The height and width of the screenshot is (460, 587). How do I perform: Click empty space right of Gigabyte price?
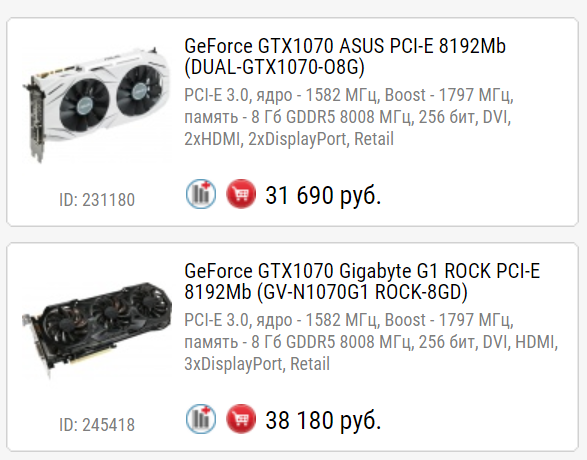coord(479,420)
